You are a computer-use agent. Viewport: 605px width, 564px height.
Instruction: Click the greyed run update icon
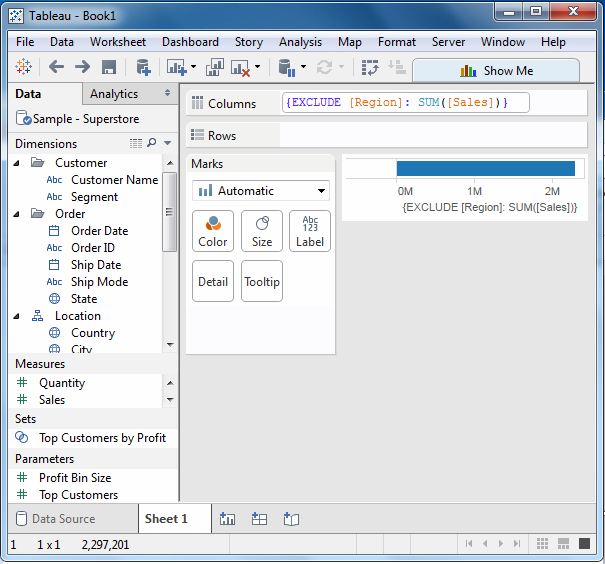pos(324,67)
